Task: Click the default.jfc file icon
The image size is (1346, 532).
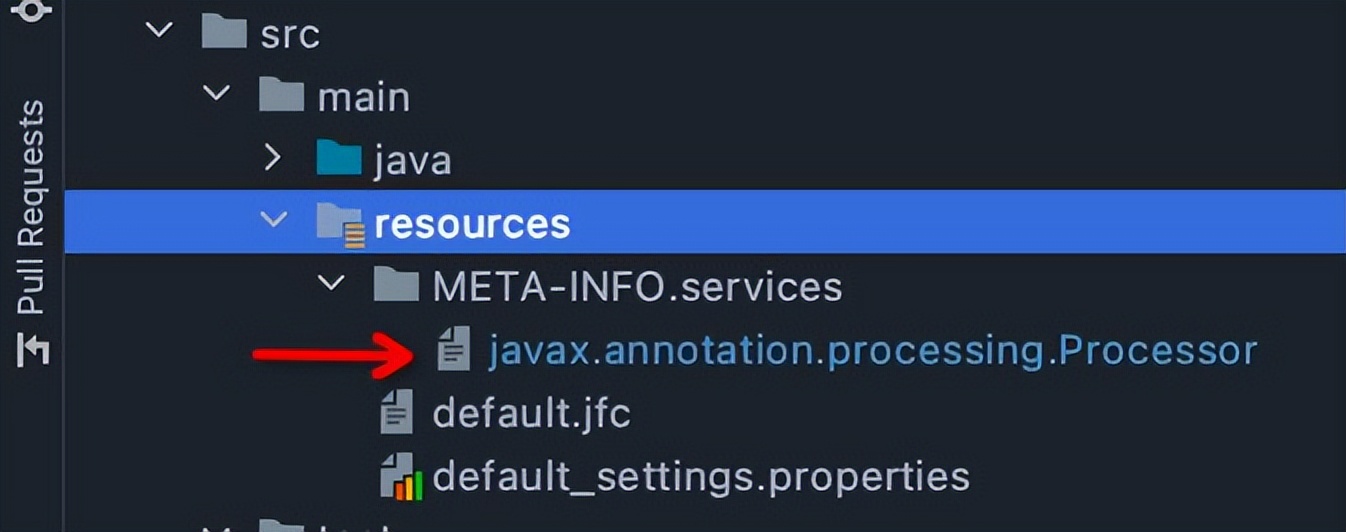Action: pyautogui.click(x=397, y=412)
